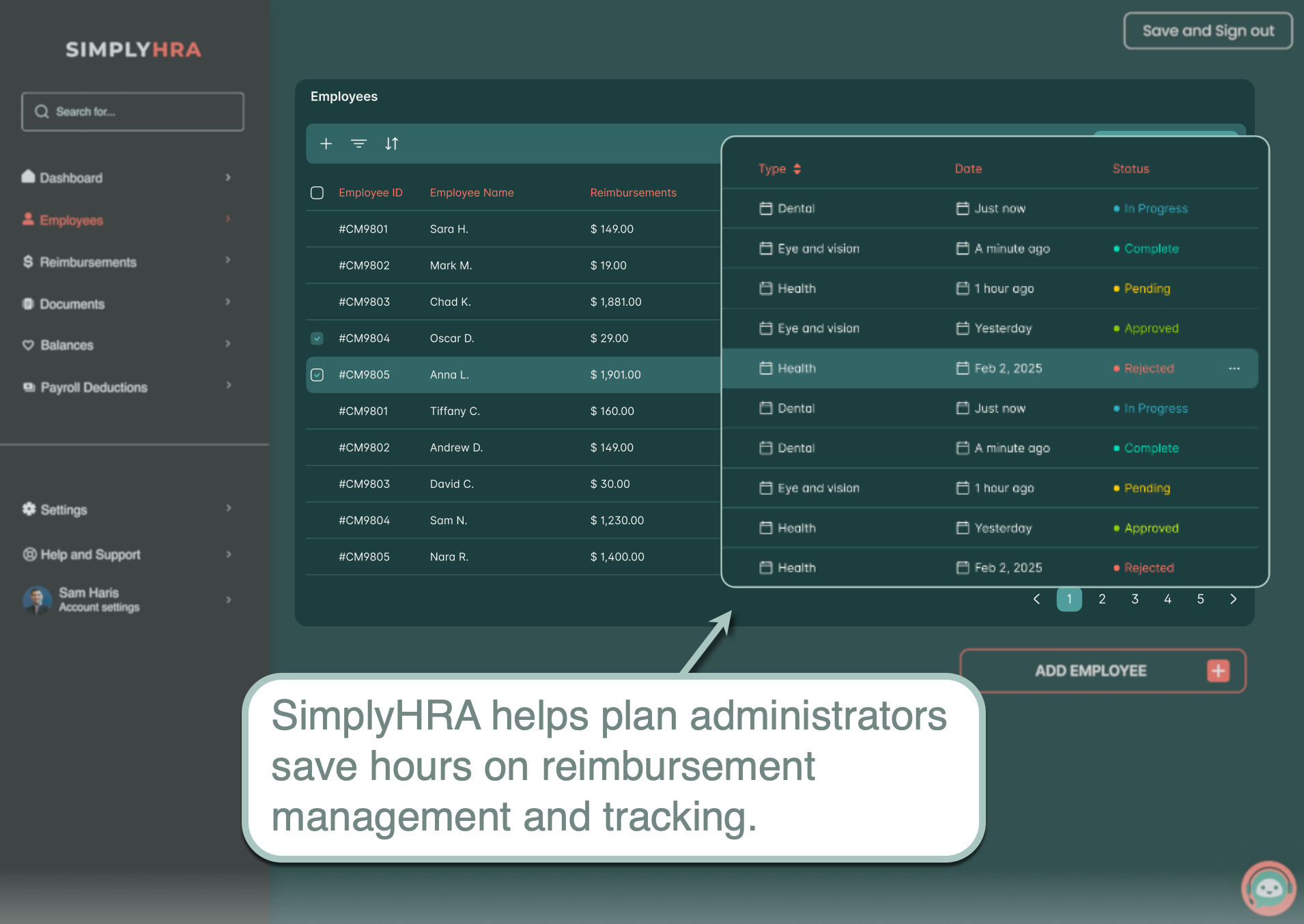Viewport: 1304px width, 924px height.
Task: Click the Employees person icon in the sidebar
Action: click(28, 219)
